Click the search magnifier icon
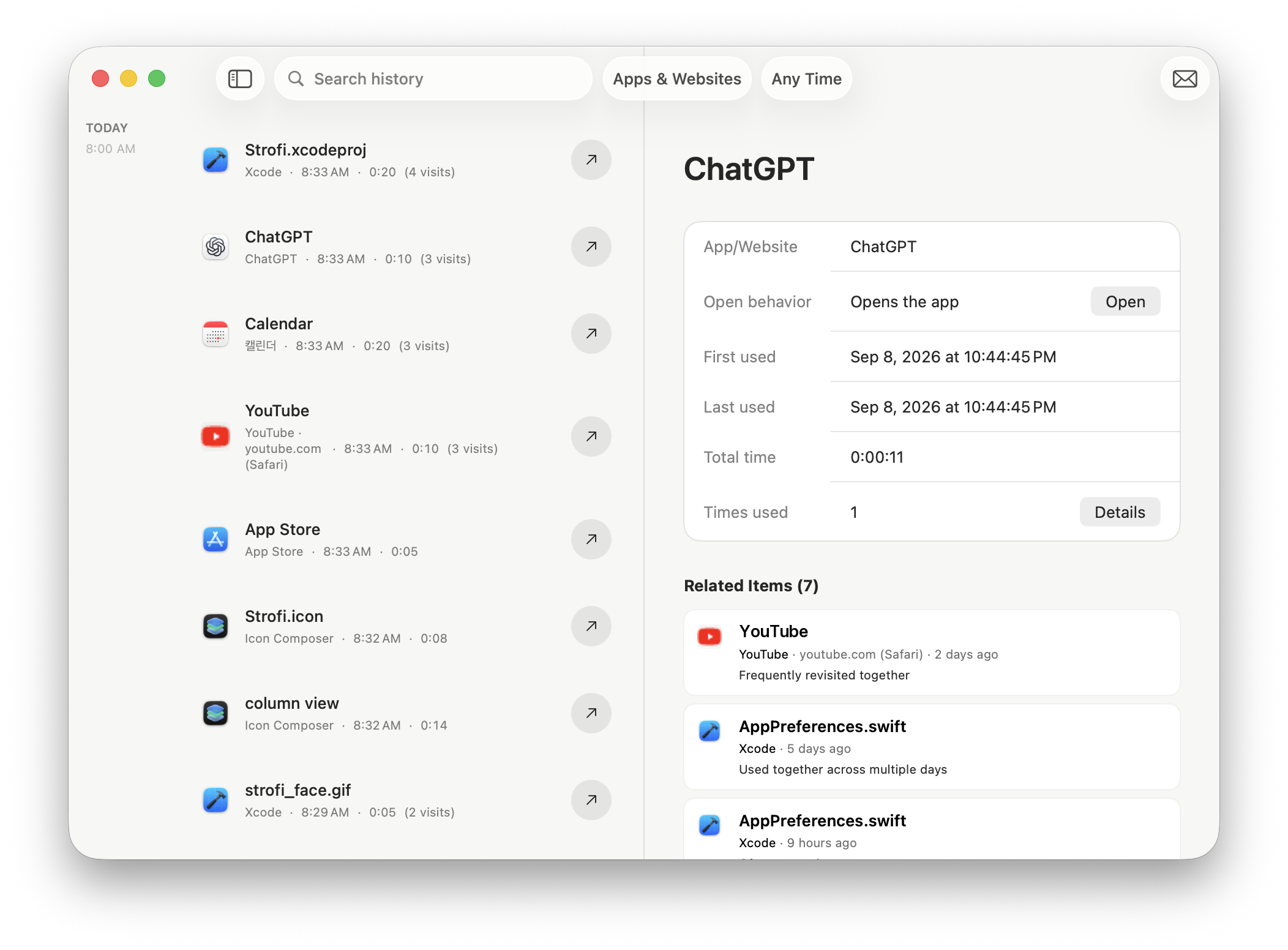 [x=296, y=78]
